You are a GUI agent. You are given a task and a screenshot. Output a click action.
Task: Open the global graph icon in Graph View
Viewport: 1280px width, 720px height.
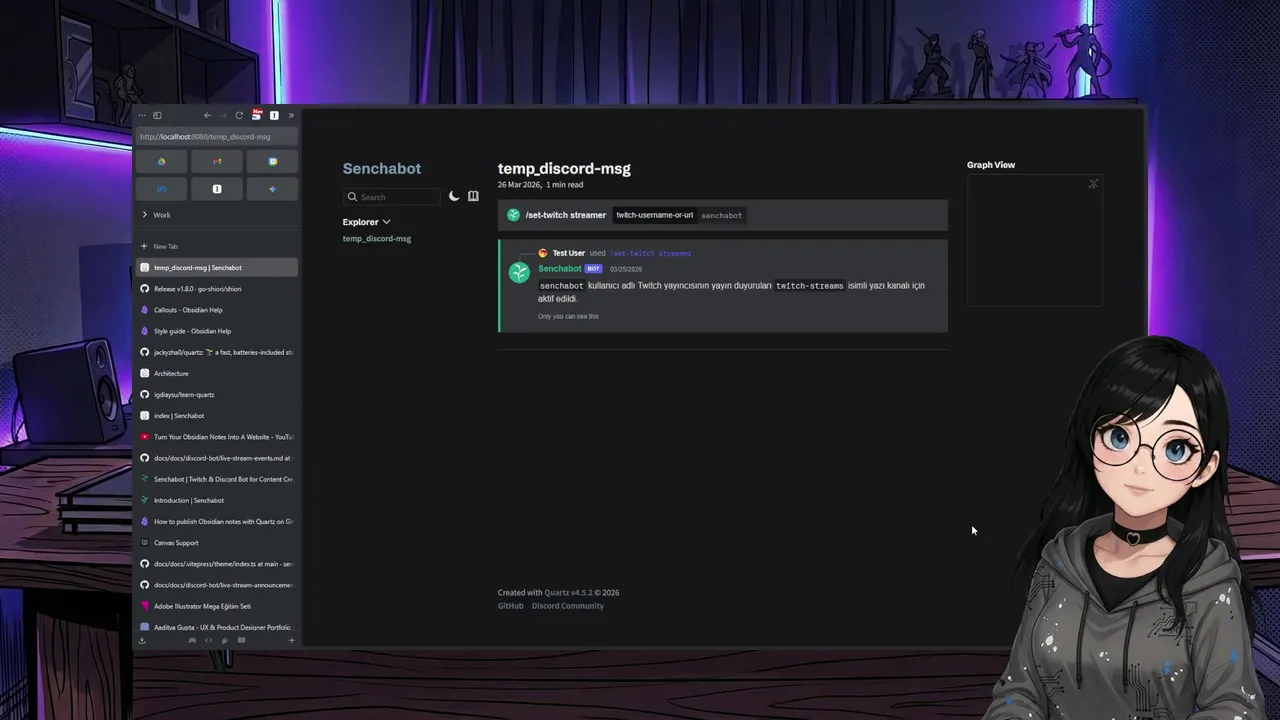click(1093, 184)
